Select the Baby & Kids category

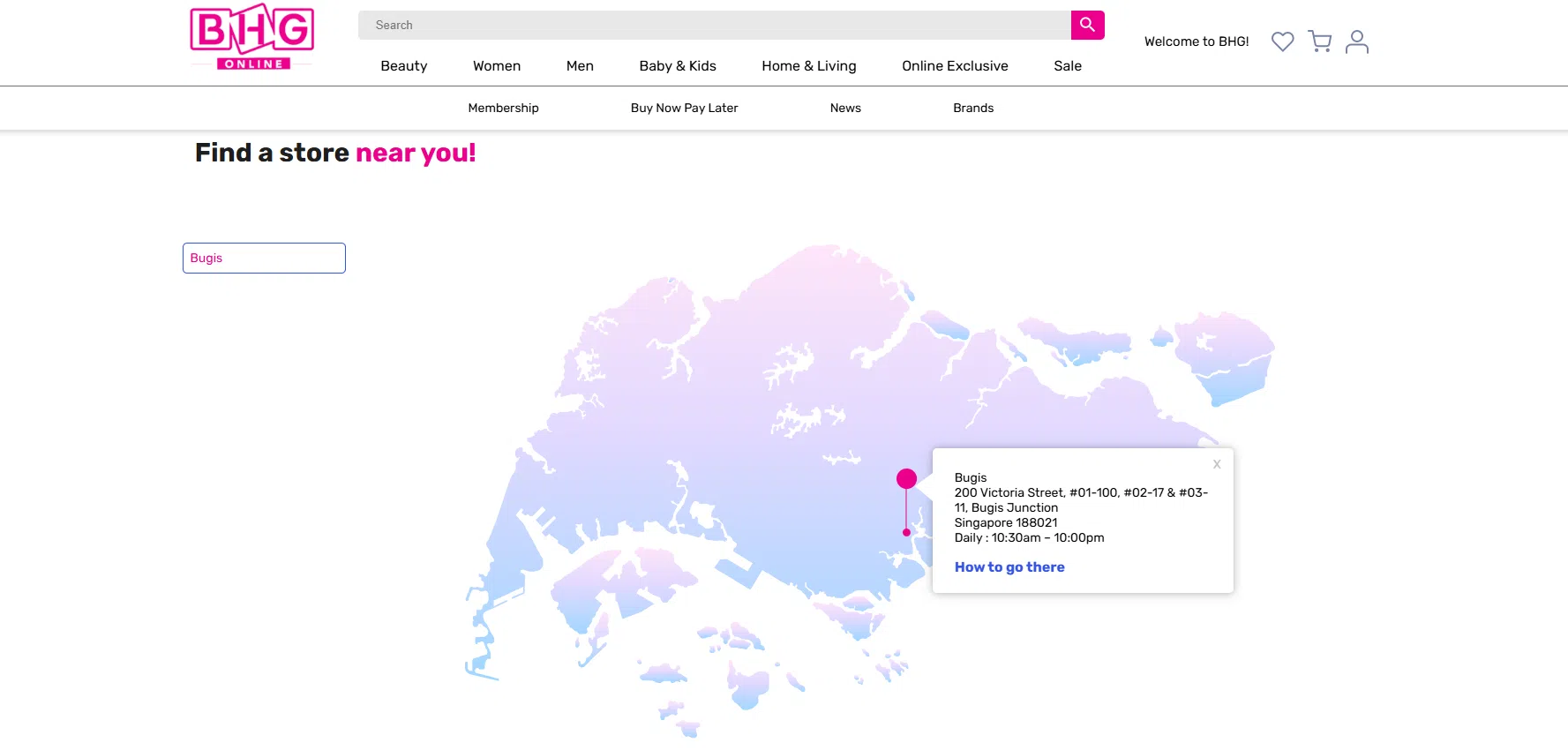tap(677, 66)
